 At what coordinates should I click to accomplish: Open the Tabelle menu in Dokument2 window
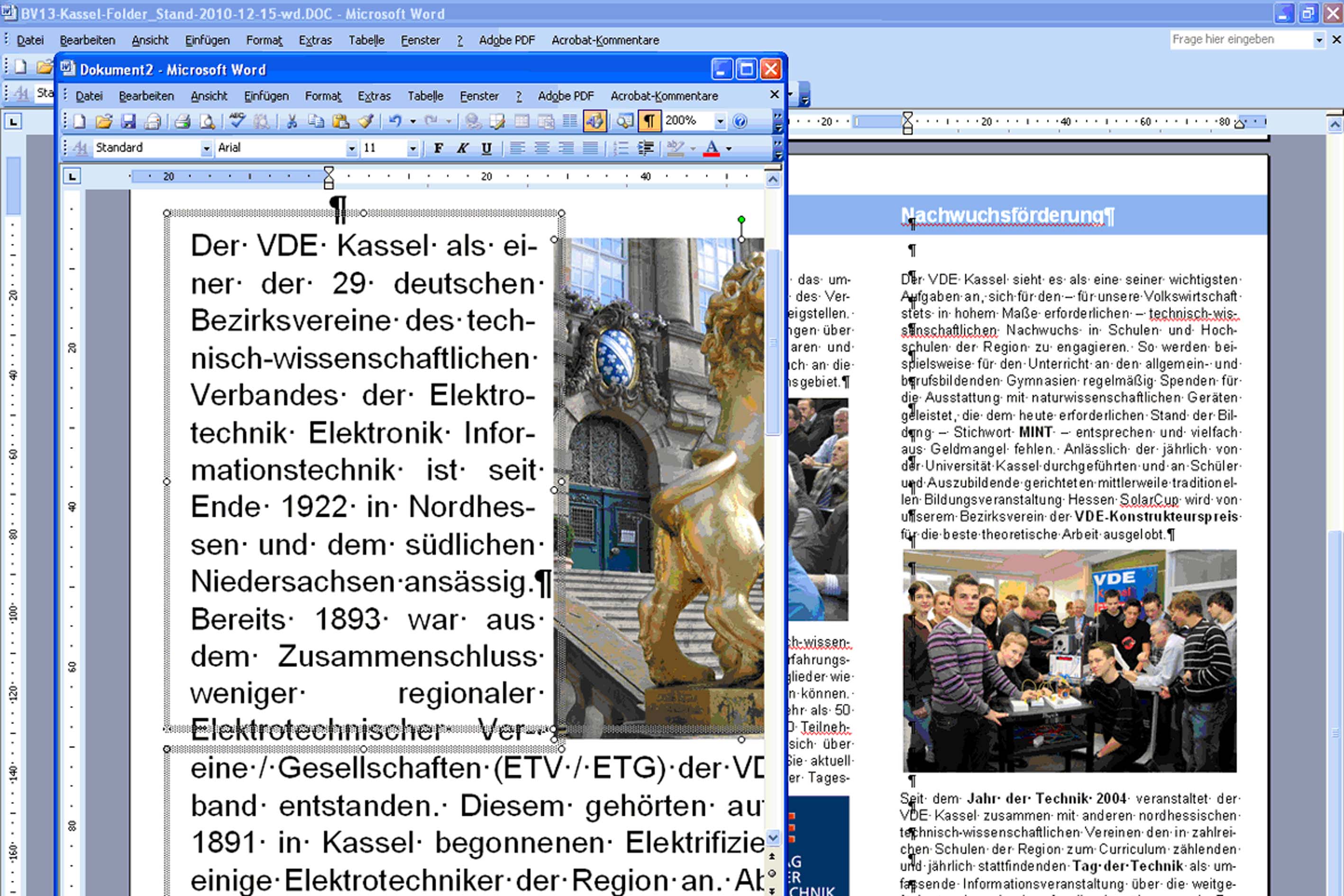(425, 96)
